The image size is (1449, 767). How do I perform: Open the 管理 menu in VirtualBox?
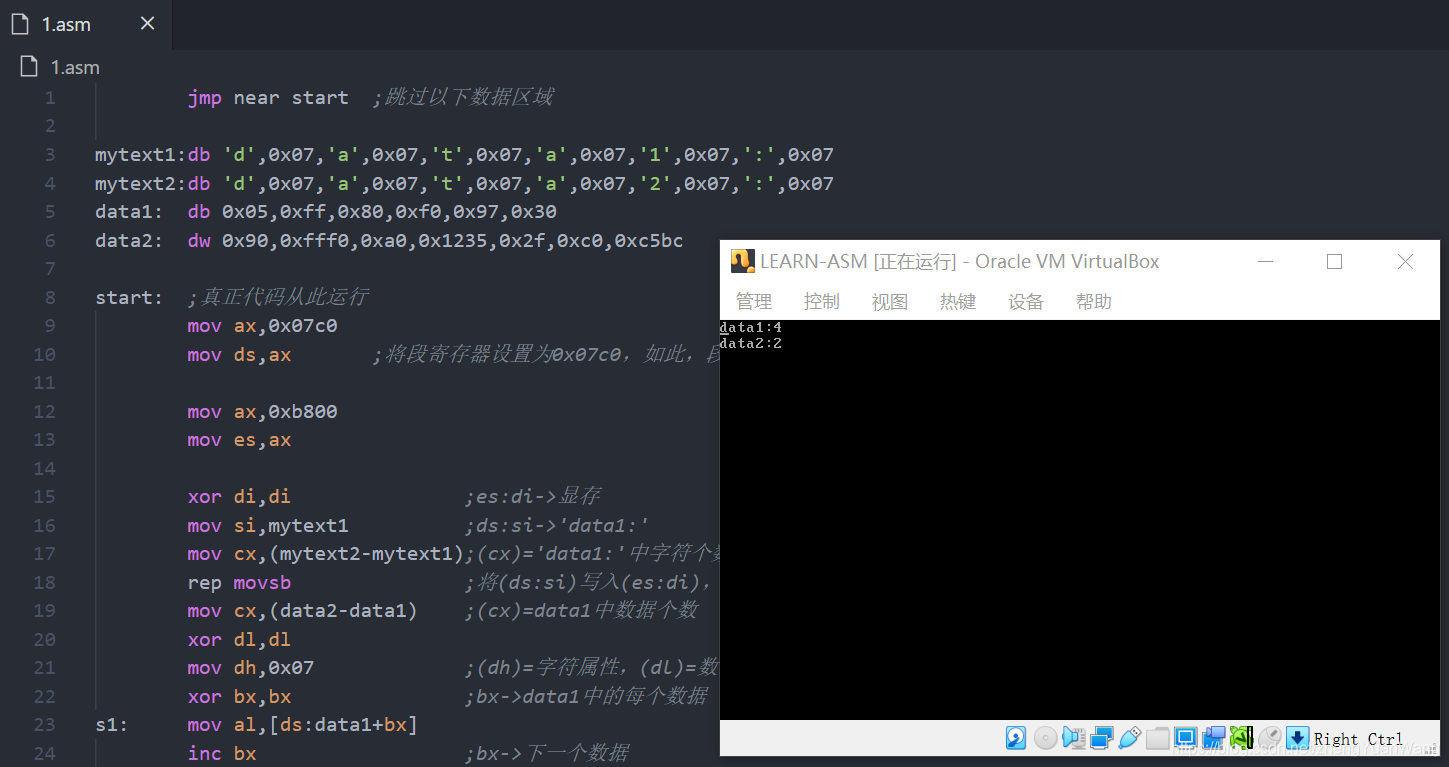click(754, 302)
